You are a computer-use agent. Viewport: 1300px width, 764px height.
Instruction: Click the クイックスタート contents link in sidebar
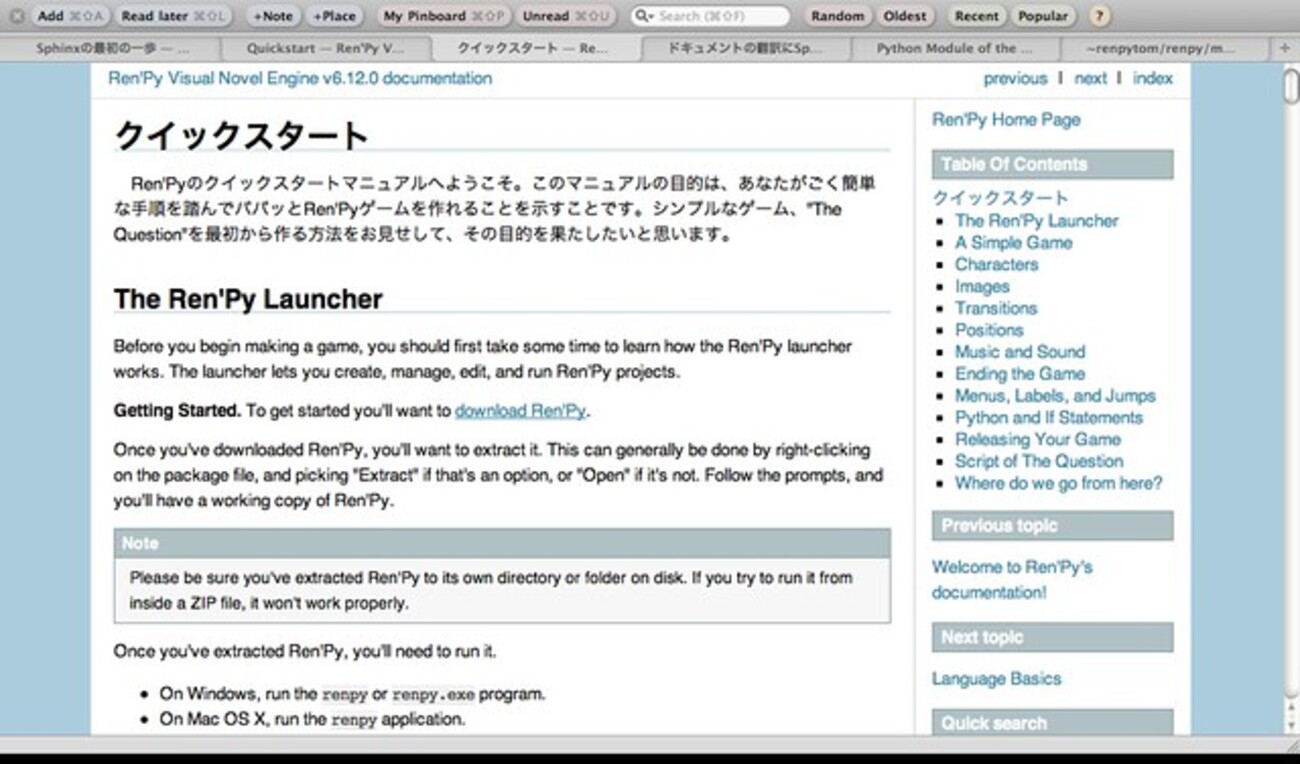click(1000, 198)
